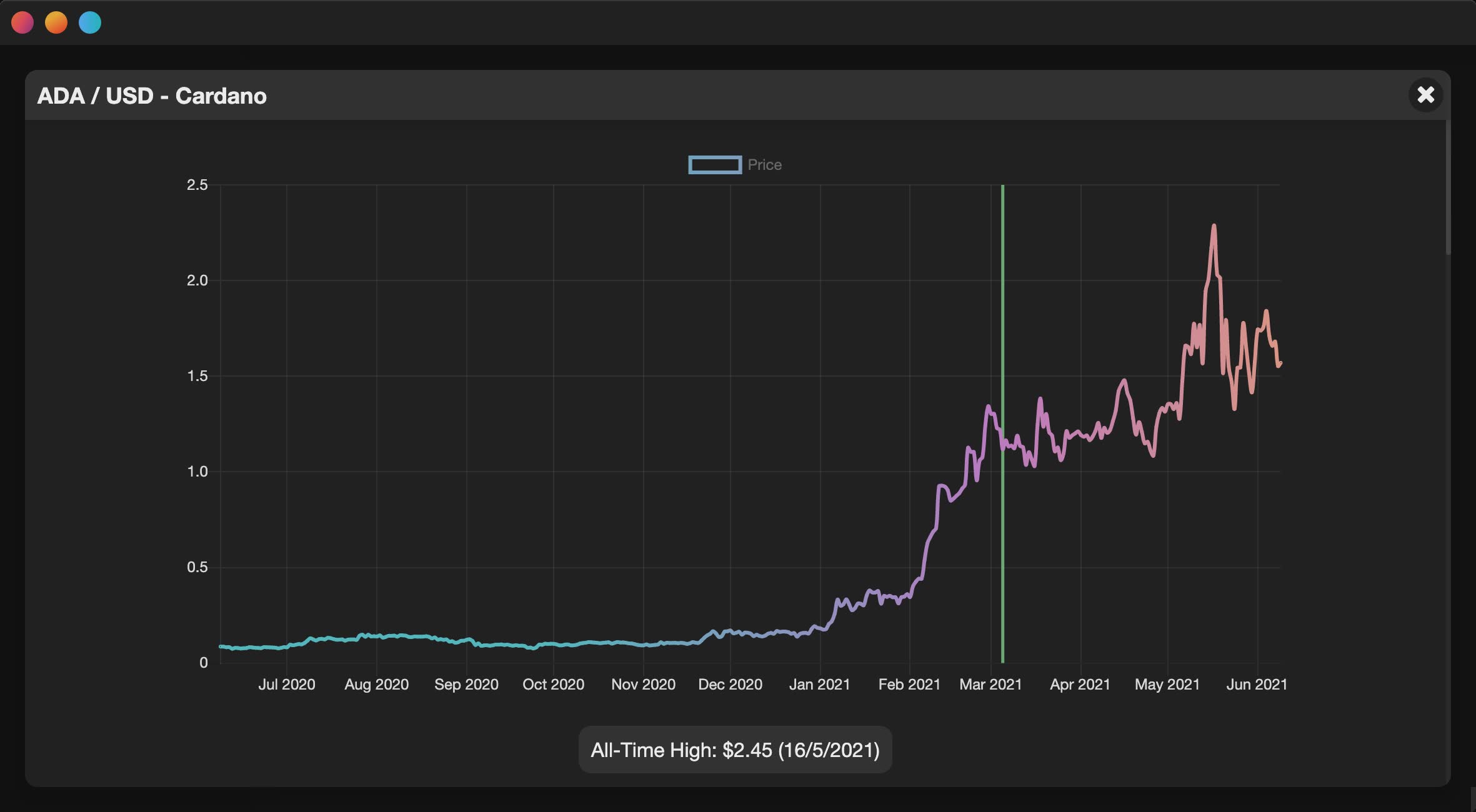Click the Dec 2020 axis label
Image resolution: width=1476 pixels, height=812 pixels.
pyautogui.click(x=730, y=685)
